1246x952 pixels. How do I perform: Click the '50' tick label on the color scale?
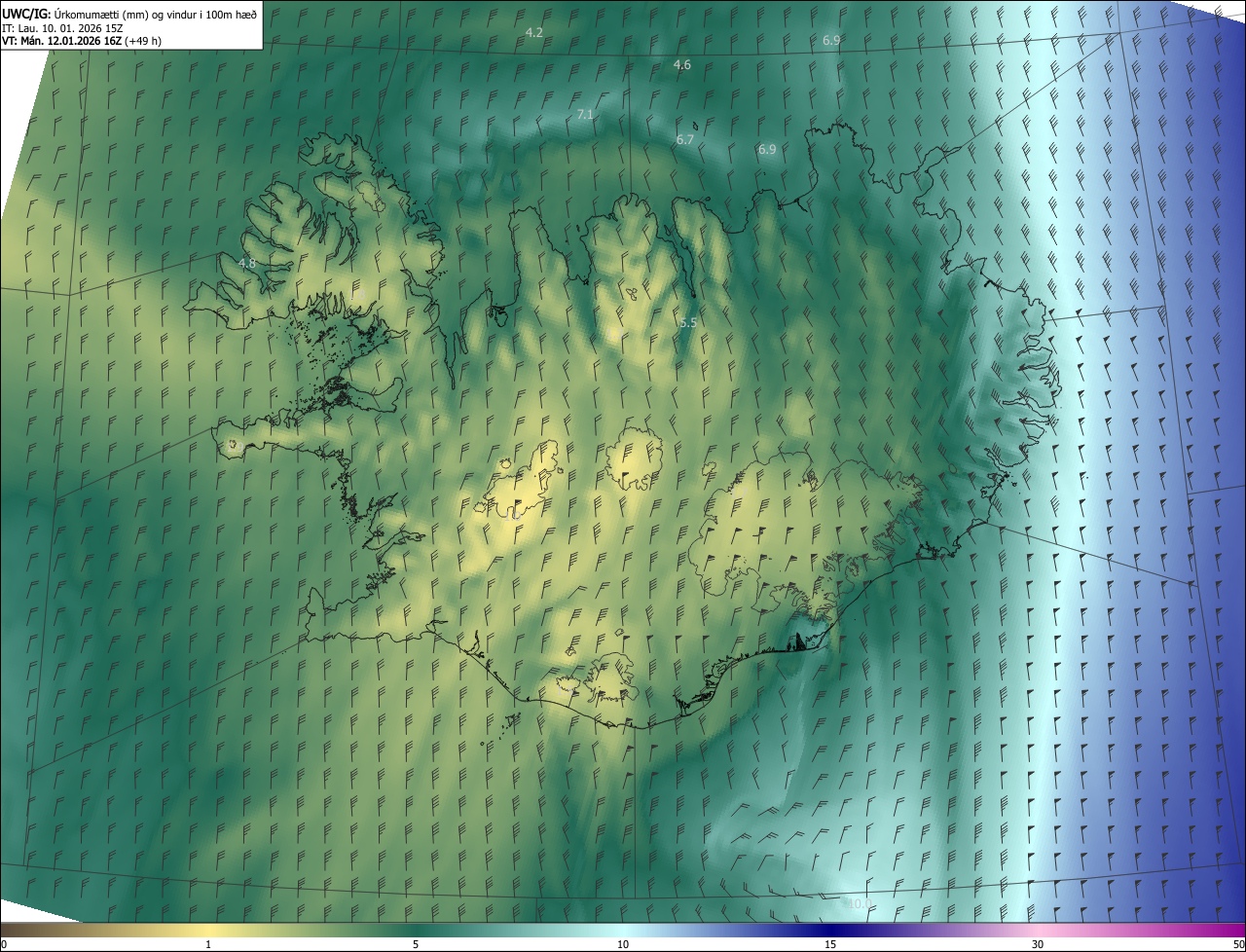coord(1238,944)
